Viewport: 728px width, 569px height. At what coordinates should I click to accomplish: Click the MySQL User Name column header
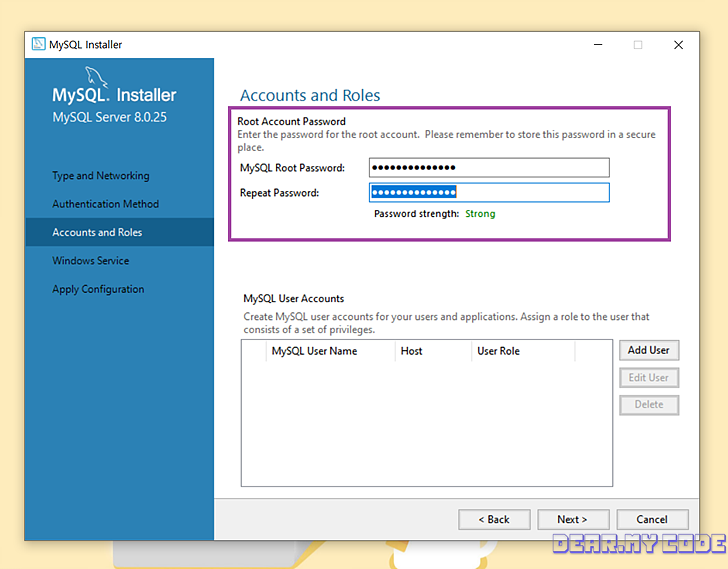coord(330,351)
